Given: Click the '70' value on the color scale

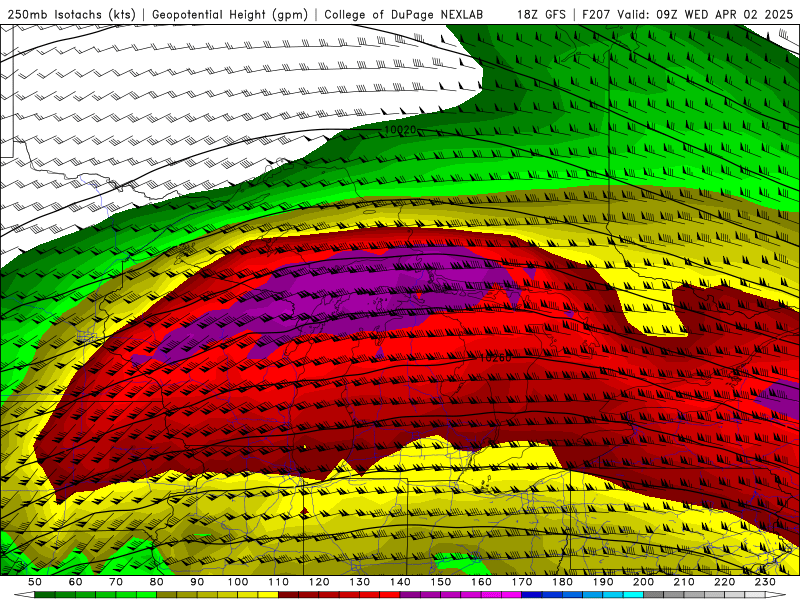Looking at the screenshot, I should pyautogui.click(x=116, y=582).
